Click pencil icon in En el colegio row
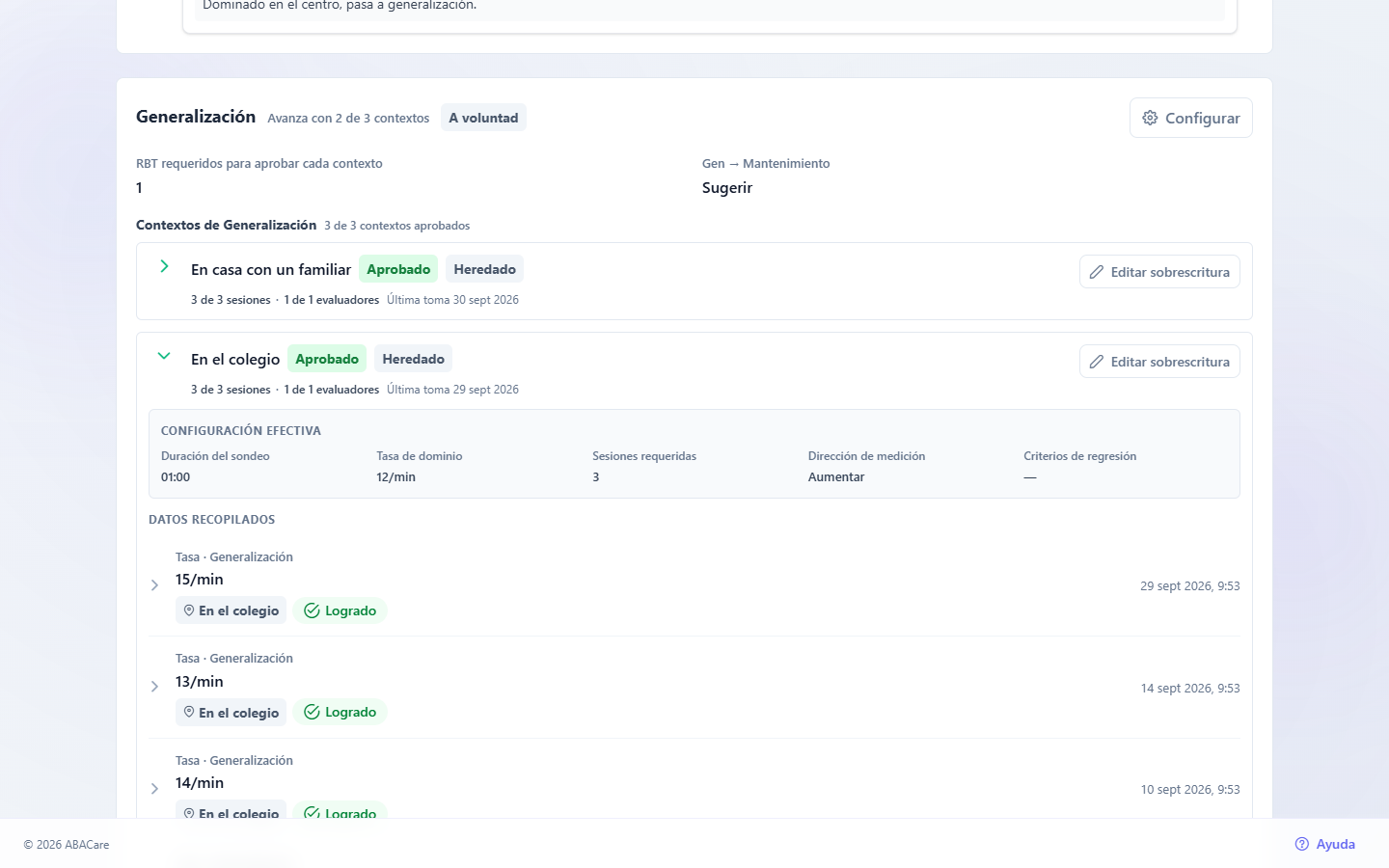Image resolution: width=1389 pixels, height=868 pixels. 1097,362
